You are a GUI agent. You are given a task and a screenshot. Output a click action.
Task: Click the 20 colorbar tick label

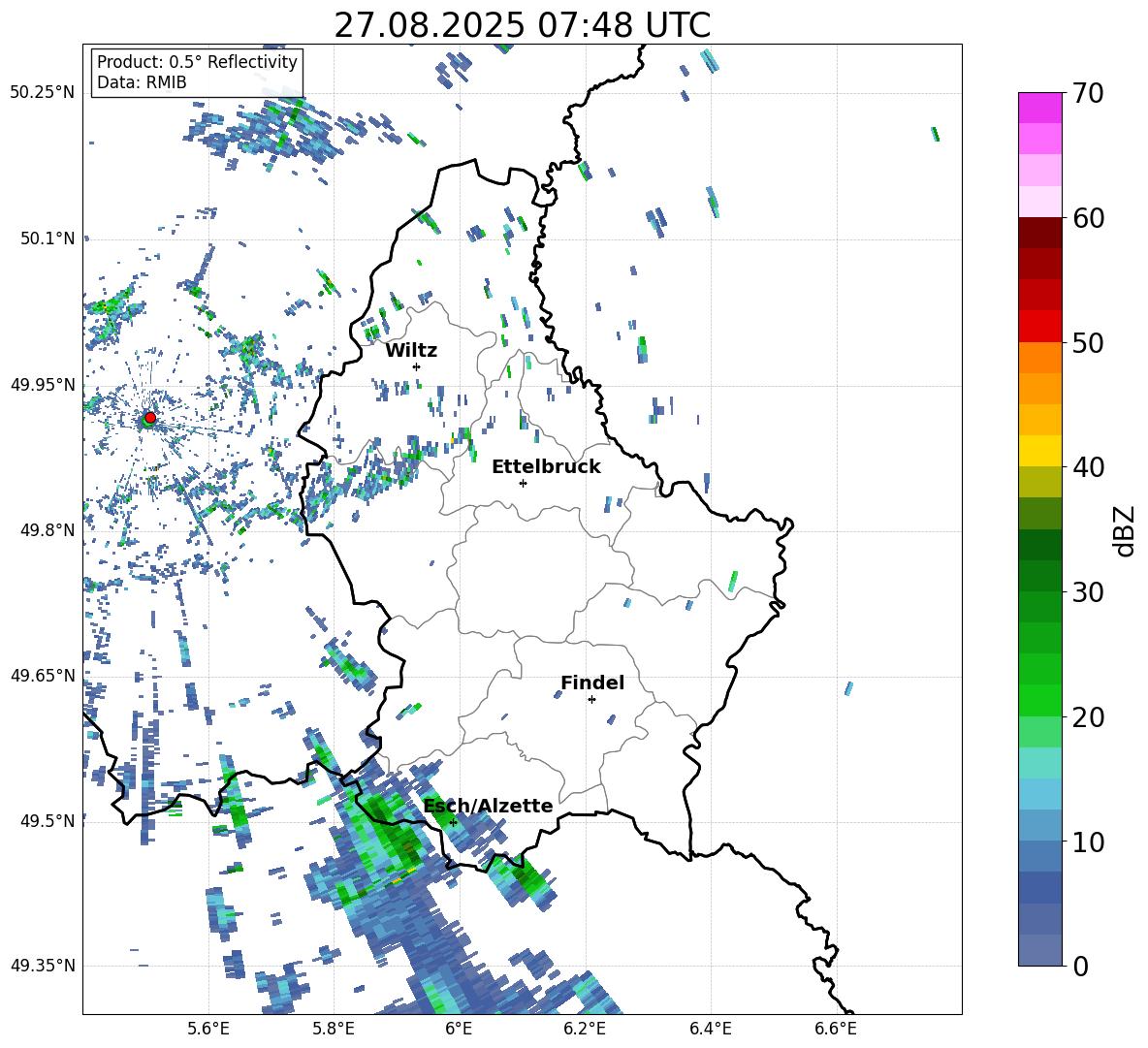(1088, 716)
